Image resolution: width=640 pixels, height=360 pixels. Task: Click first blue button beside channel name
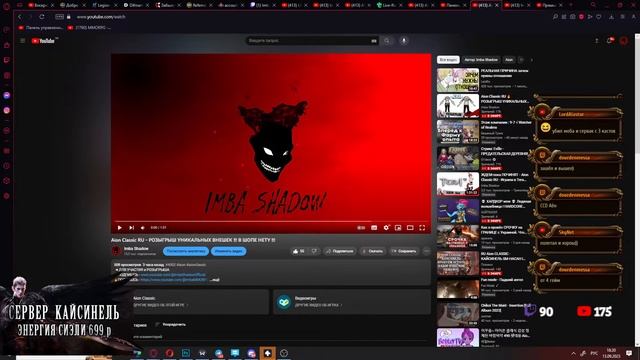186,251
